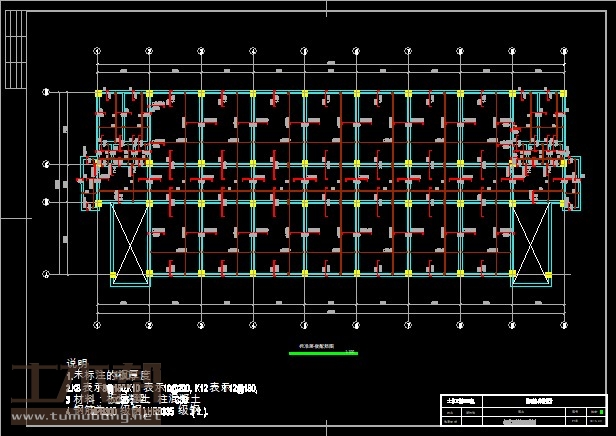Viewport: 616px width, 436px height.
Task: Click the leftmost grid axis bubble in bottom row
Action: [x=97, y=323]
